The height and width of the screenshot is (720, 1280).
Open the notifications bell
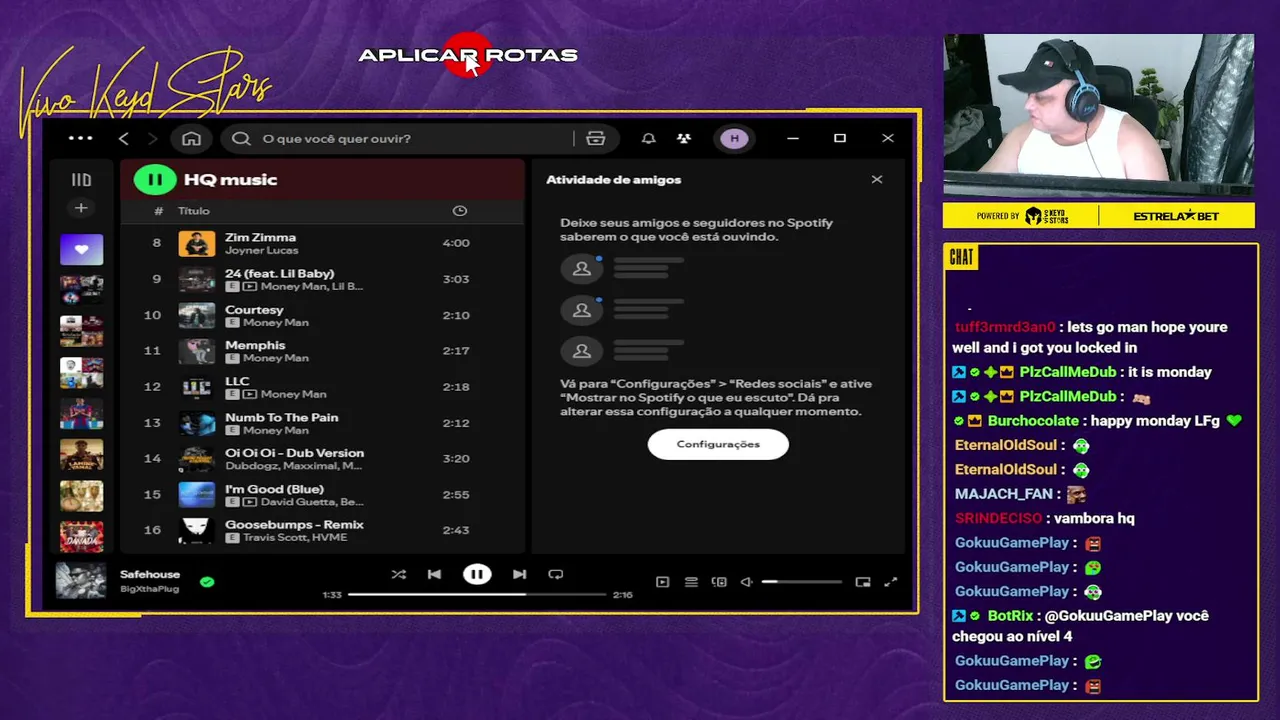coord(648,138)
